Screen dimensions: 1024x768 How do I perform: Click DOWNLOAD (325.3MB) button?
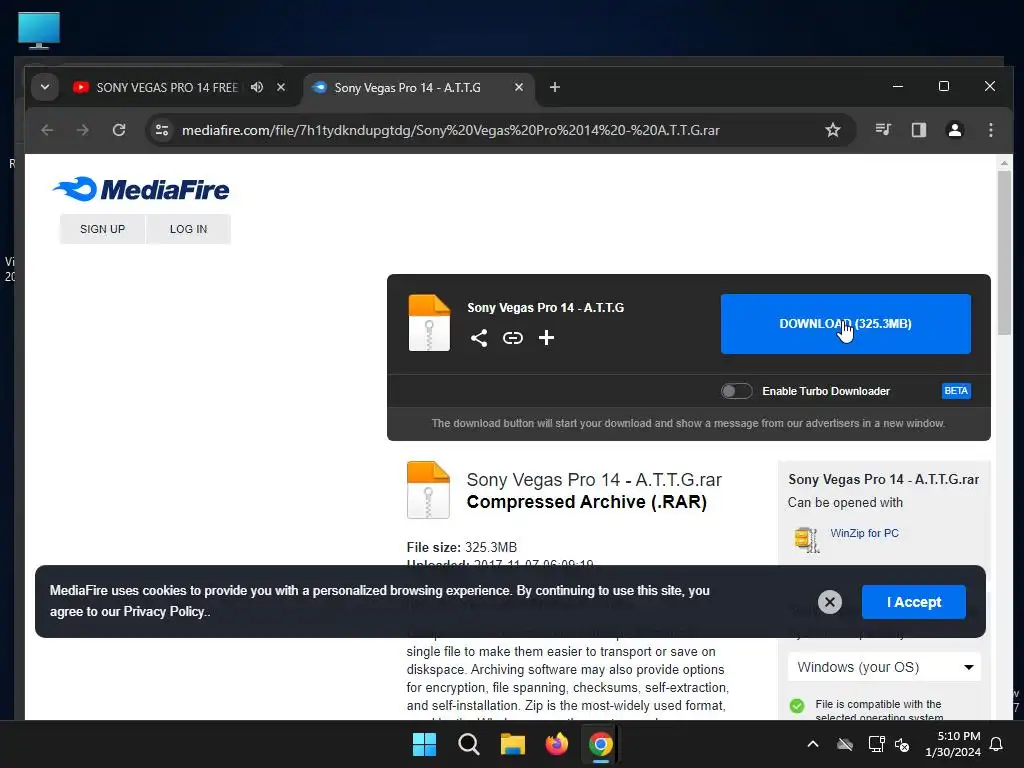coord(846,324)
